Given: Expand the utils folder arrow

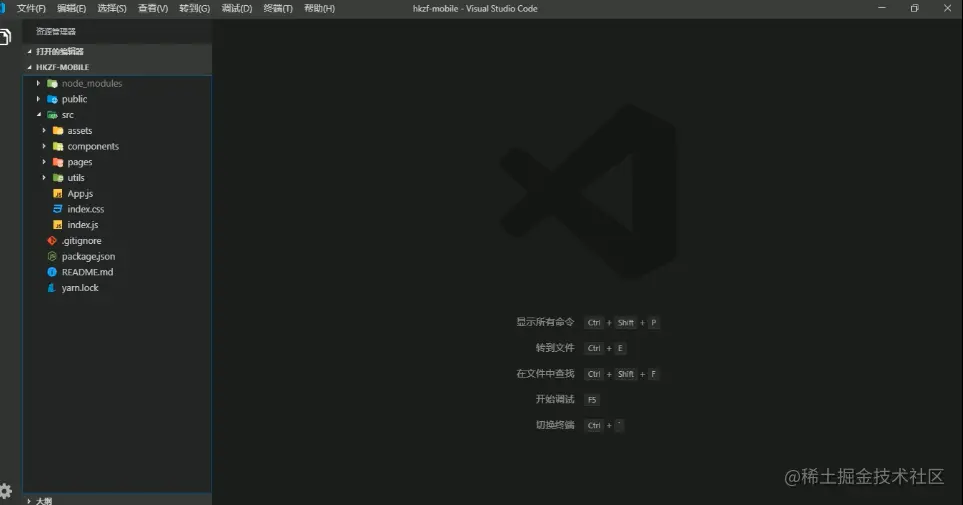Looking at the screenshot, I should (x=44, y=178).
